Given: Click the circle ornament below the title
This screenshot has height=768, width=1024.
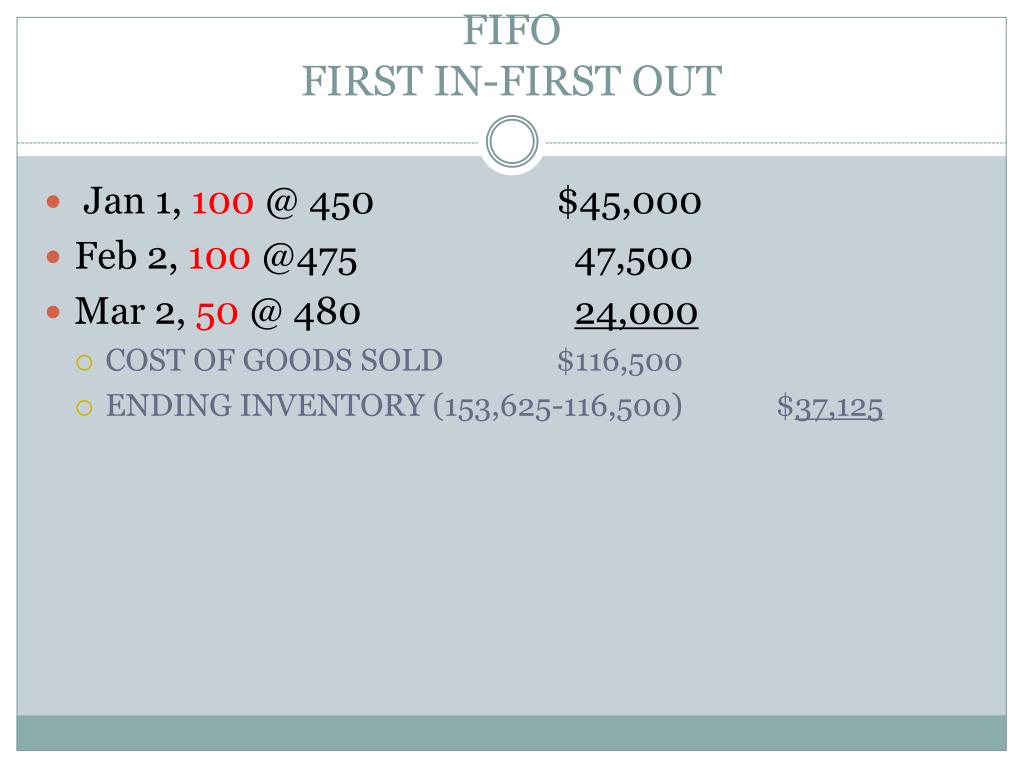Looking at the screenshot, I should point(512,141).
